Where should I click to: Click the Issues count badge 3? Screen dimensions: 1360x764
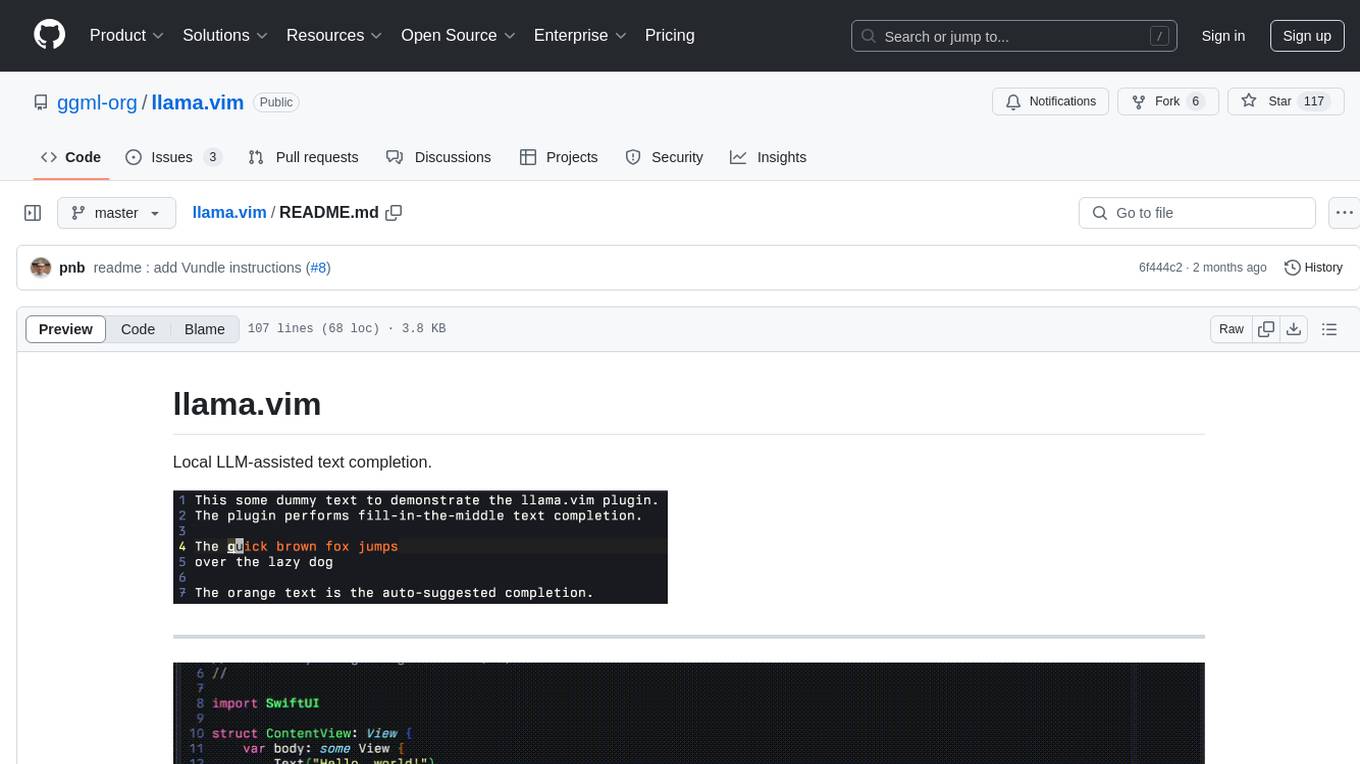[x=212, y=157]
